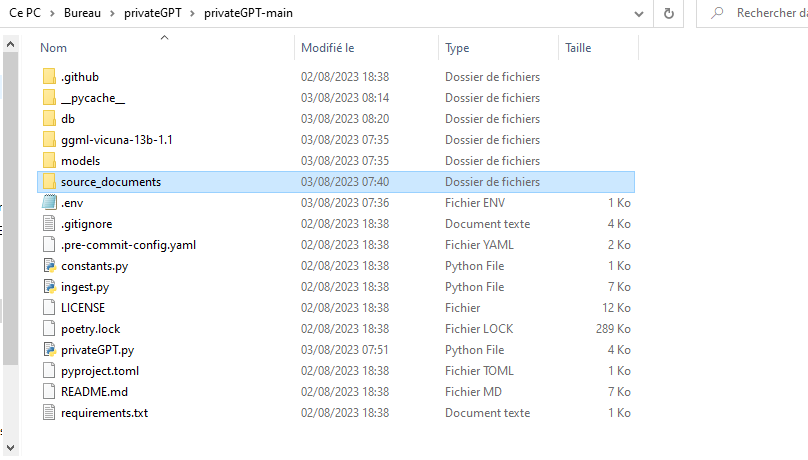Select the __pycache__ folder icon
The height and width of the screenshot is (460, 808).
point(50,98)
